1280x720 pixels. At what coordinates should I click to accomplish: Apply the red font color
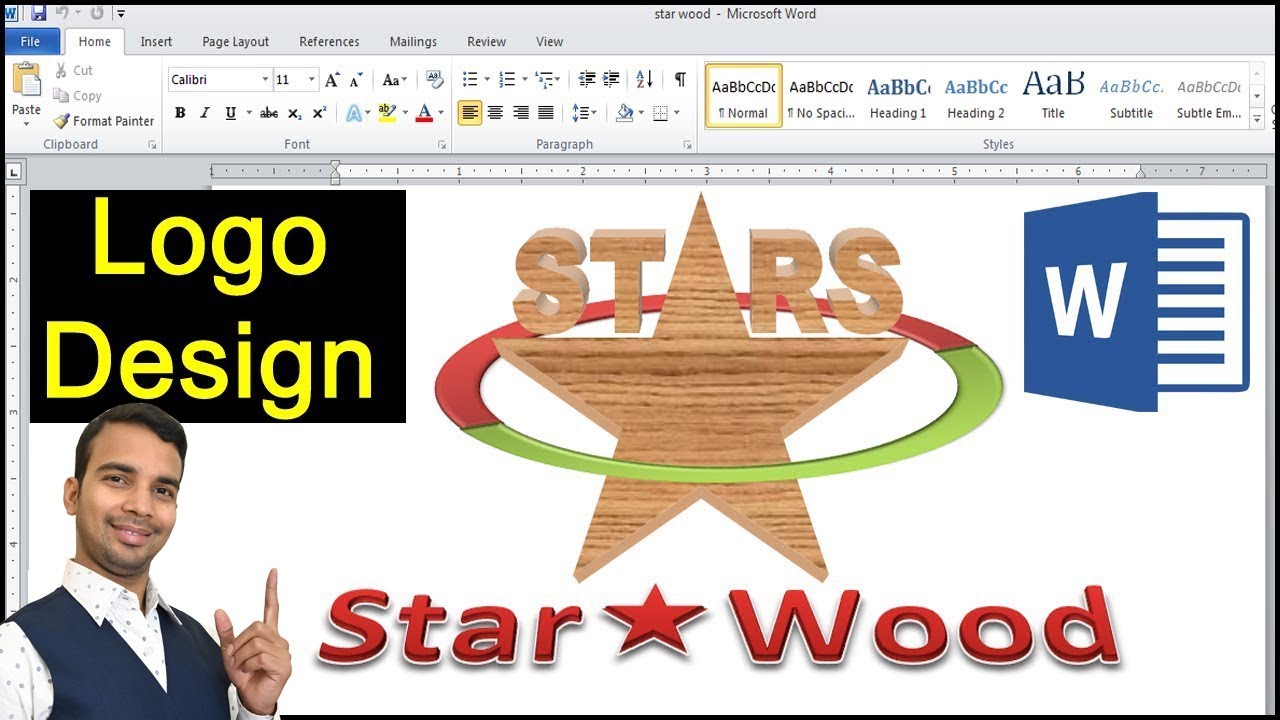pyautogui.click(x=424, y=113)
